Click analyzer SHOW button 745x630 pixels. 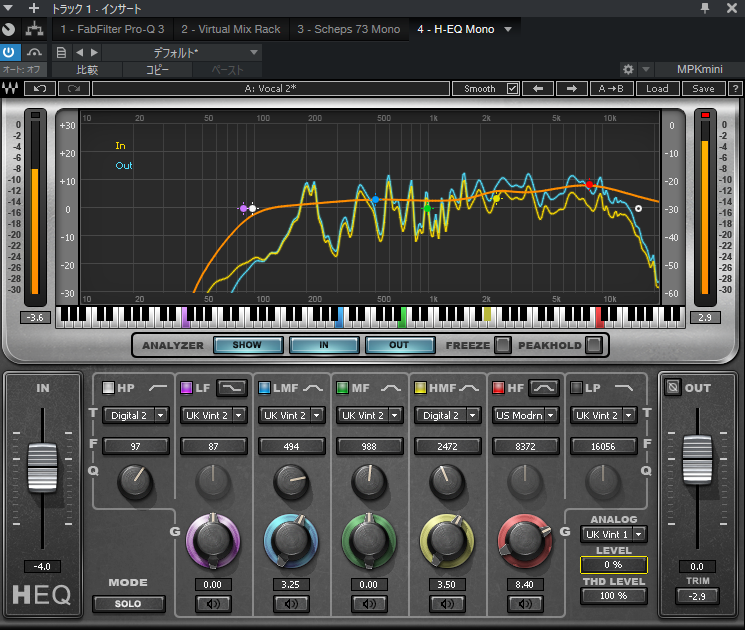tap(248, 345)
